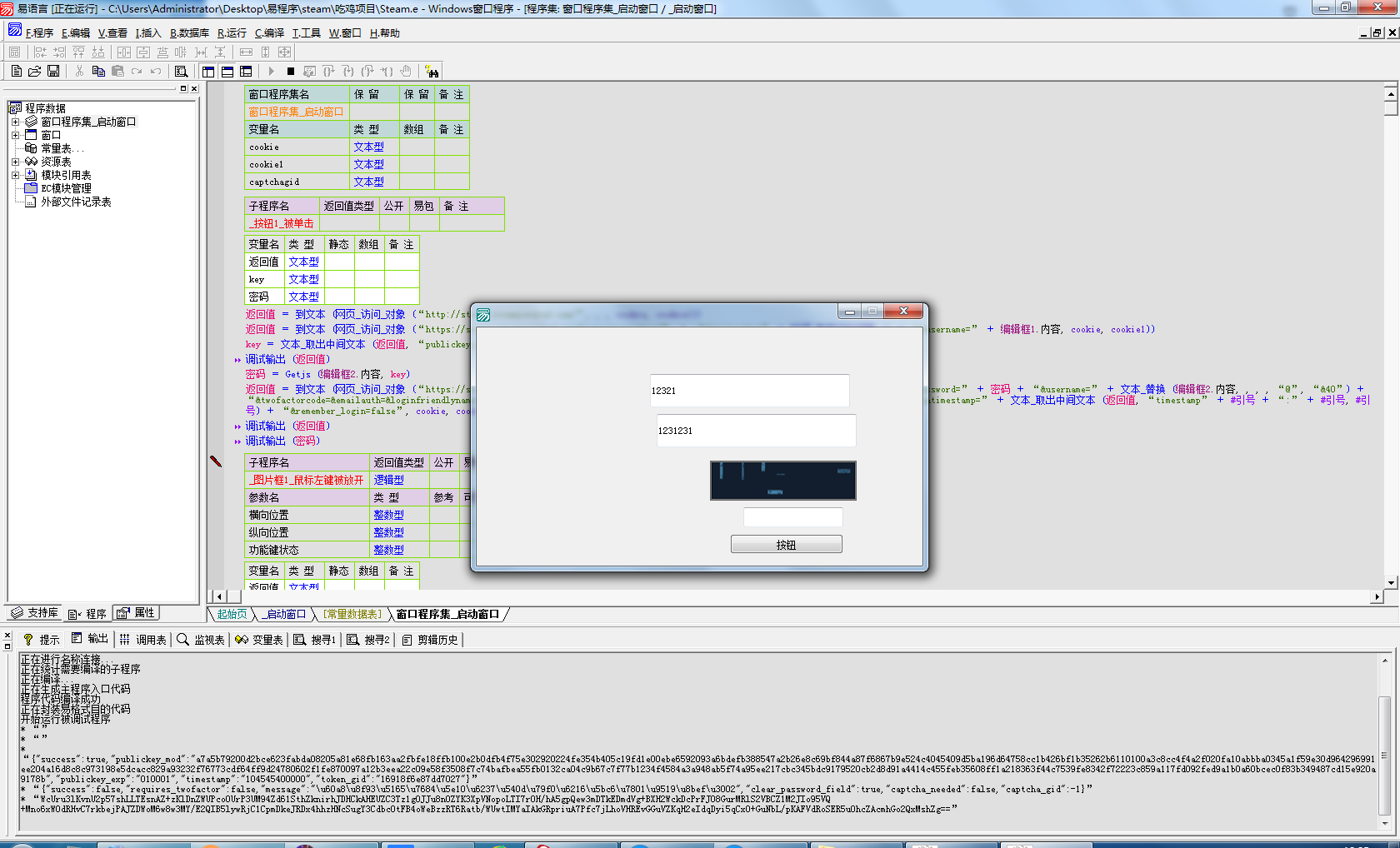1400x848 pixels.
Task: Expand the 模块引用表 tree node
Action: pyautogui.click(x=15, y=175)
